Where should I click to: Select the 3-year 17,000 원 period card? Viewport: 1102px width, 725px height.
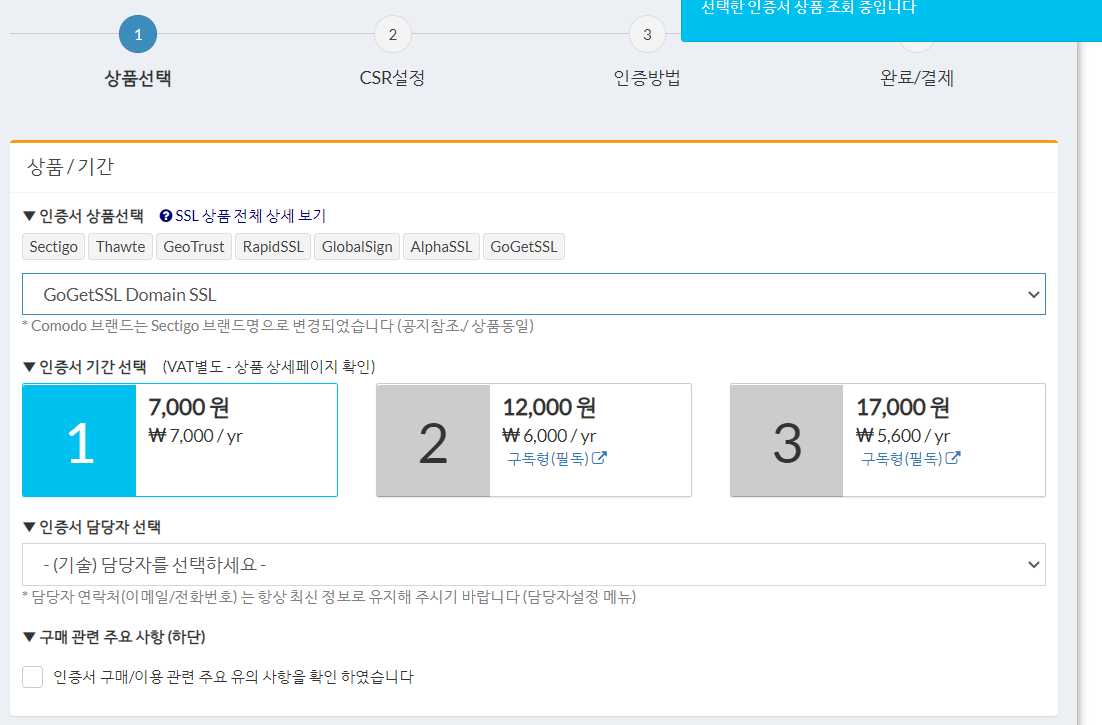pyautogui.click(x=888, y=440)
